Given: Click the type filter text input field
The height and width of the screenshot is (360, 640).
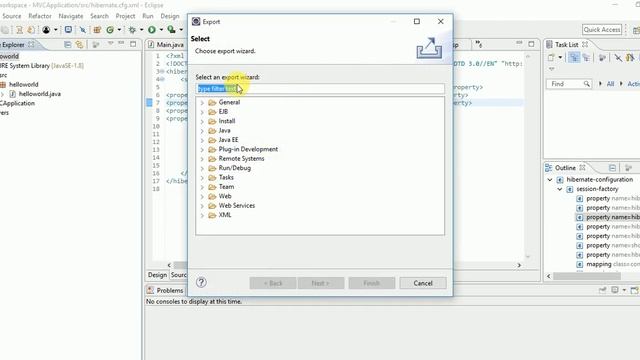Looking at the screenshot, I should click(x=320, y=89).
